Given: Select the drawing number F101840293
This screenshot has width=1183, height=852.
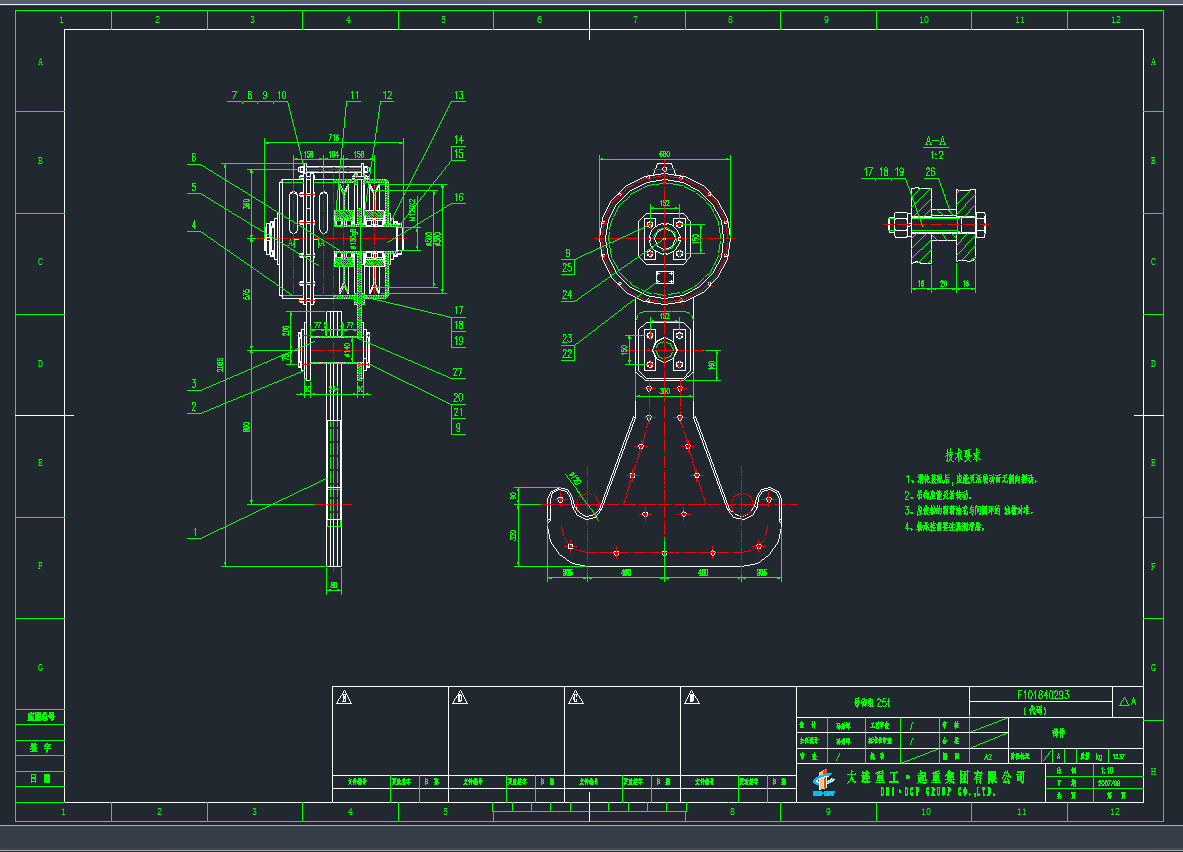Looking at the screenshot, I should (1043, 694).
